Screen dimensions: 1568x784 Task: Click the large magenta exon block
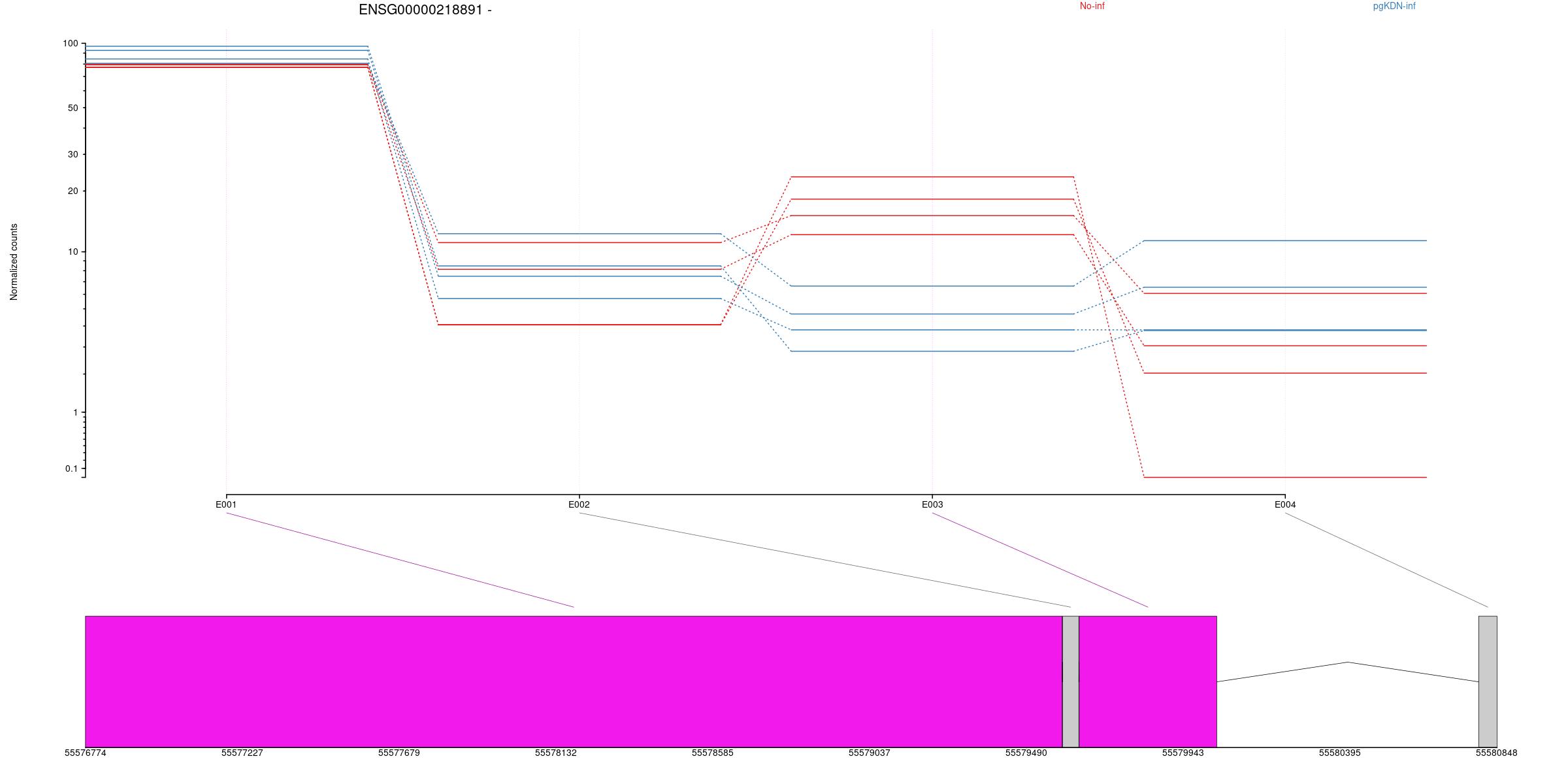click(573, 681)
